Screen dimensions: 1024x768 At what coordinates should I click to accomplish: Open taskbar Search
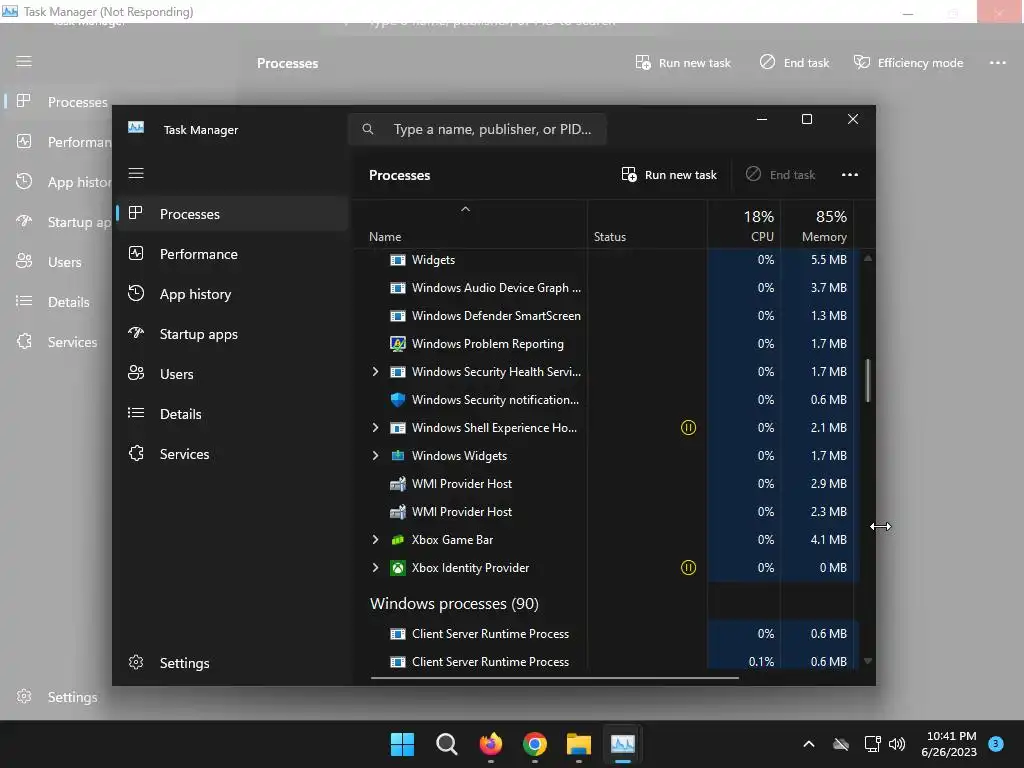coord(447,744)
